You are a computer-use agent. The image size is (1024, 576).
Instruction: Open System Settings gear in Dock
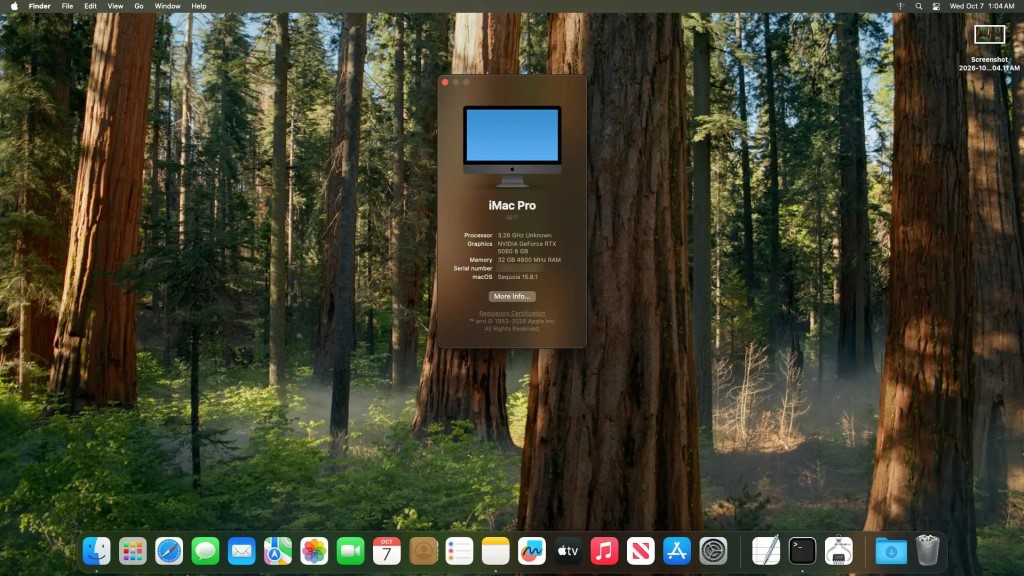pos(713,551)
